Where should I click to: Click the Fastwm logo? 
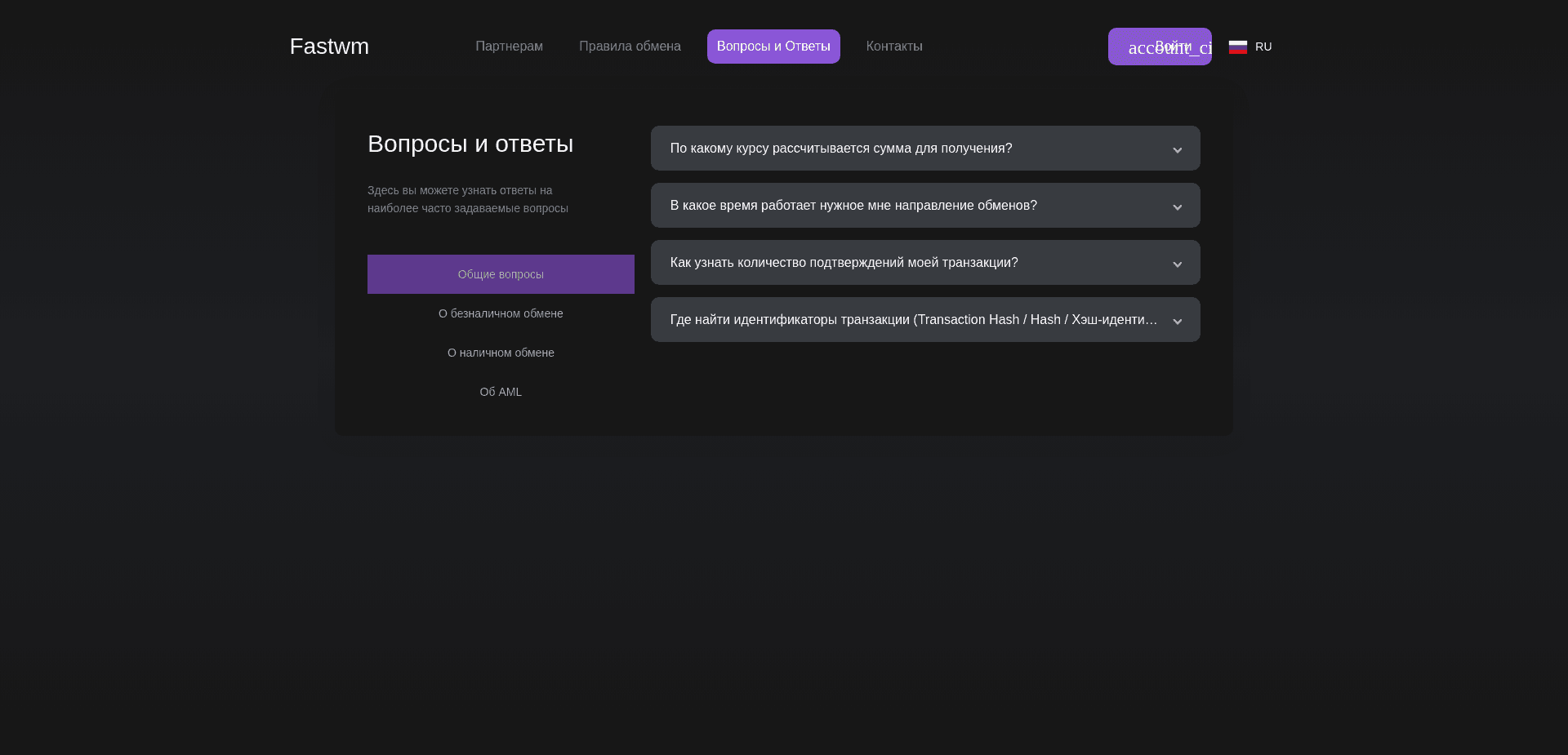click(329, 47)
